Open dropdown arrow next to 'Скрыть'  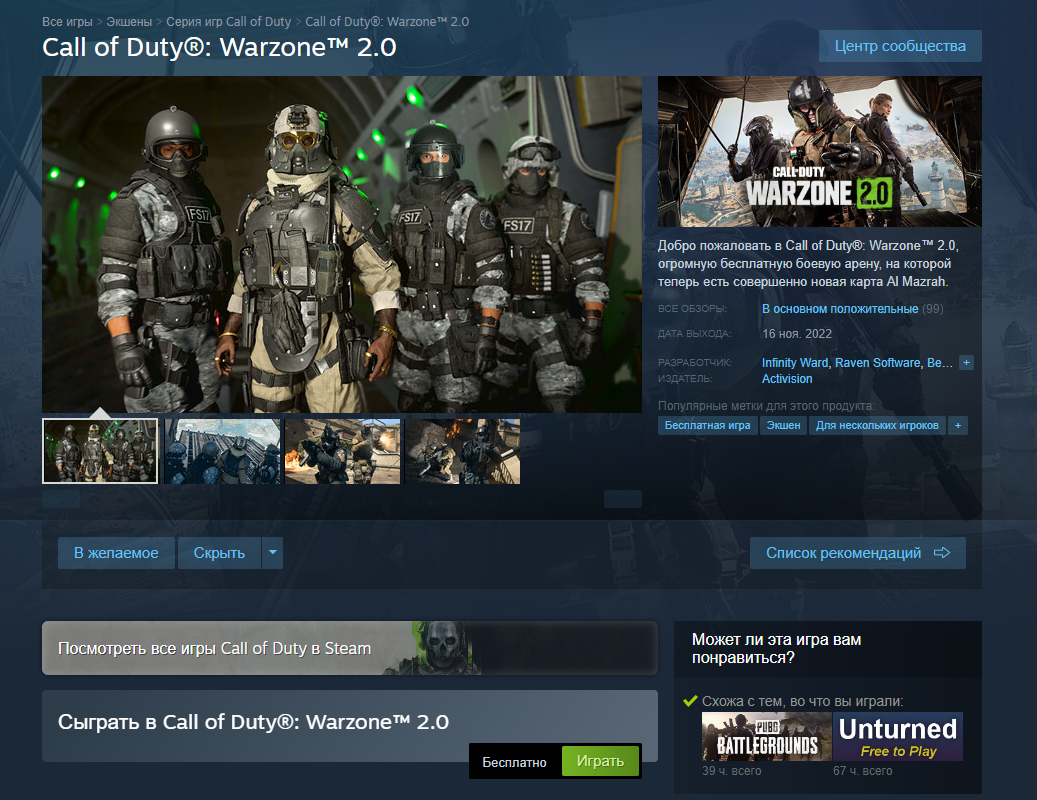click(x=272, y=553)
